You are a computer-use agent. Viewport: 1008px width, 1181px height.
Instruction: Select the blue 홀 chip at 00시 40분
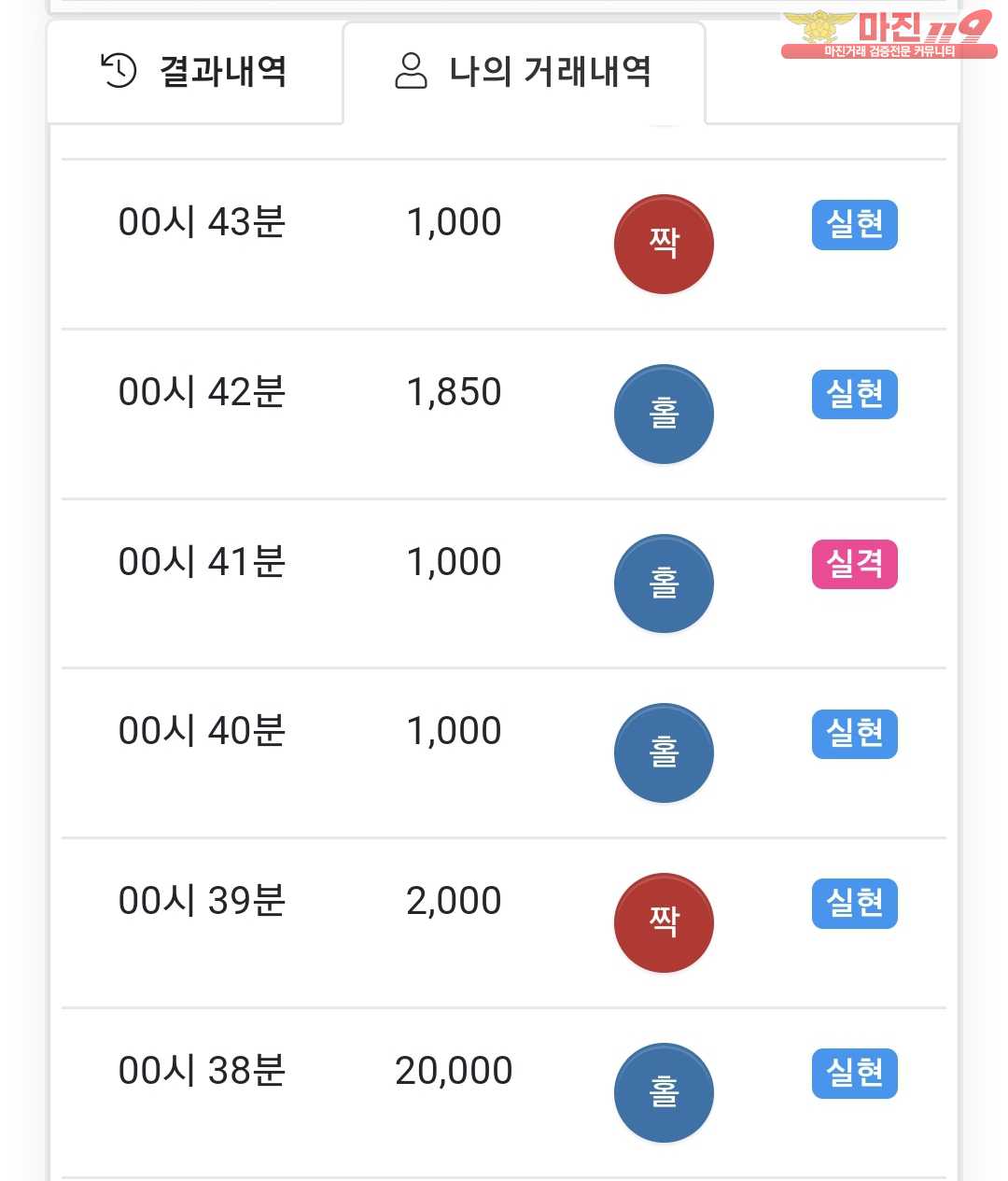pyautogui.click(x=664, y=753)
